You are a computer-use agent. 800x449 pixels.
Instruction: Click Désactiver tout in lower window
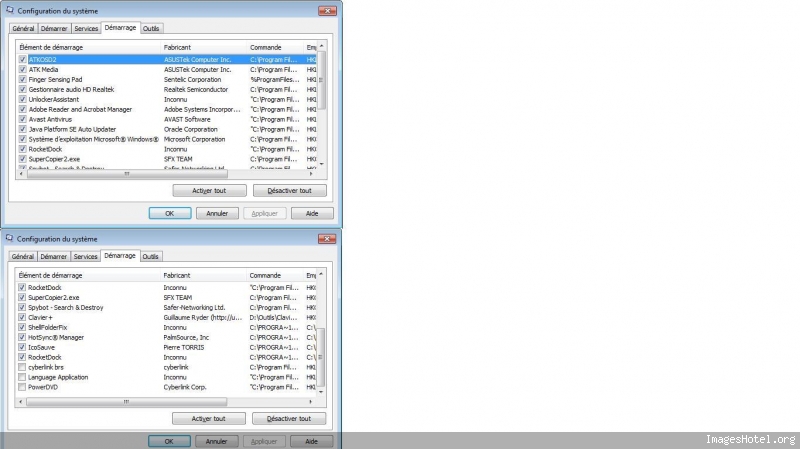click(289, 418)
